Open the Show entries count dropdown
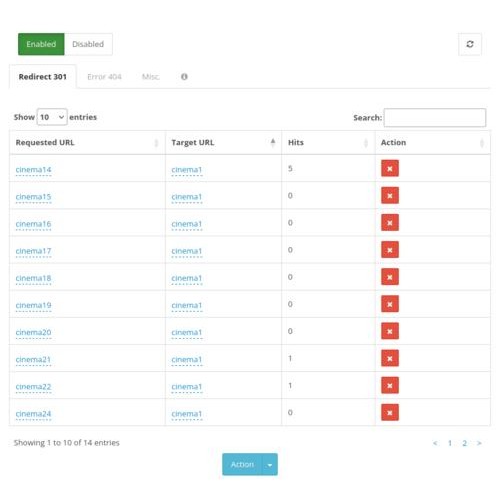Viewport: 500px width, 500px height. pos(52,117)
